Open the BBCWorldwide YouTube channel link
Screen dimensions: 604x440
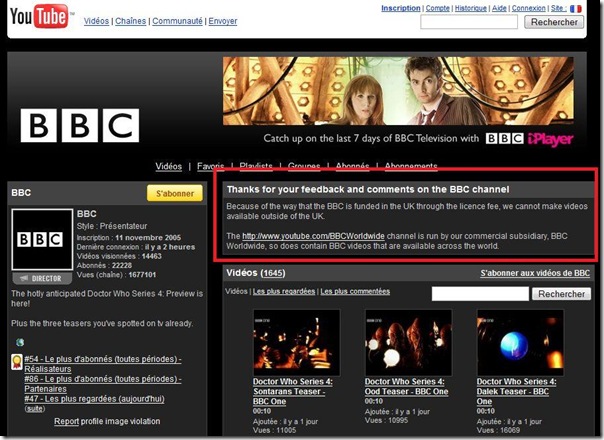click(x=313, y=236)
